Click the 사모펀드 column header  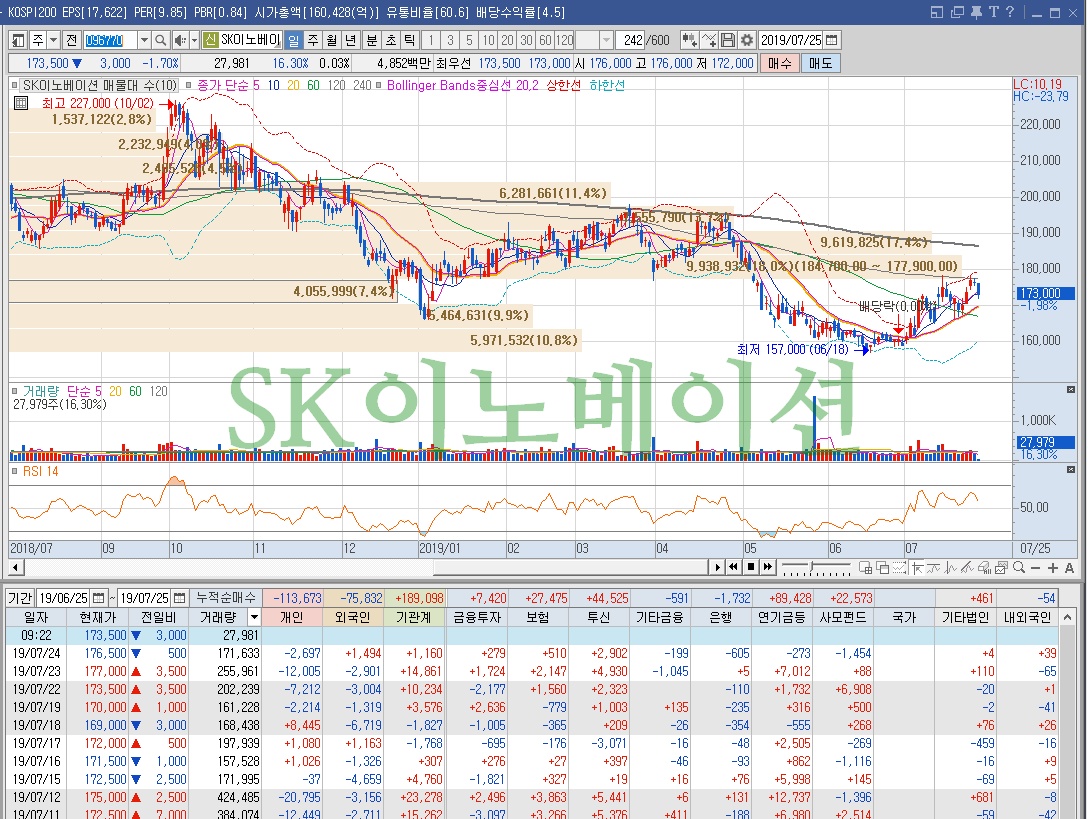pos(842,617)
